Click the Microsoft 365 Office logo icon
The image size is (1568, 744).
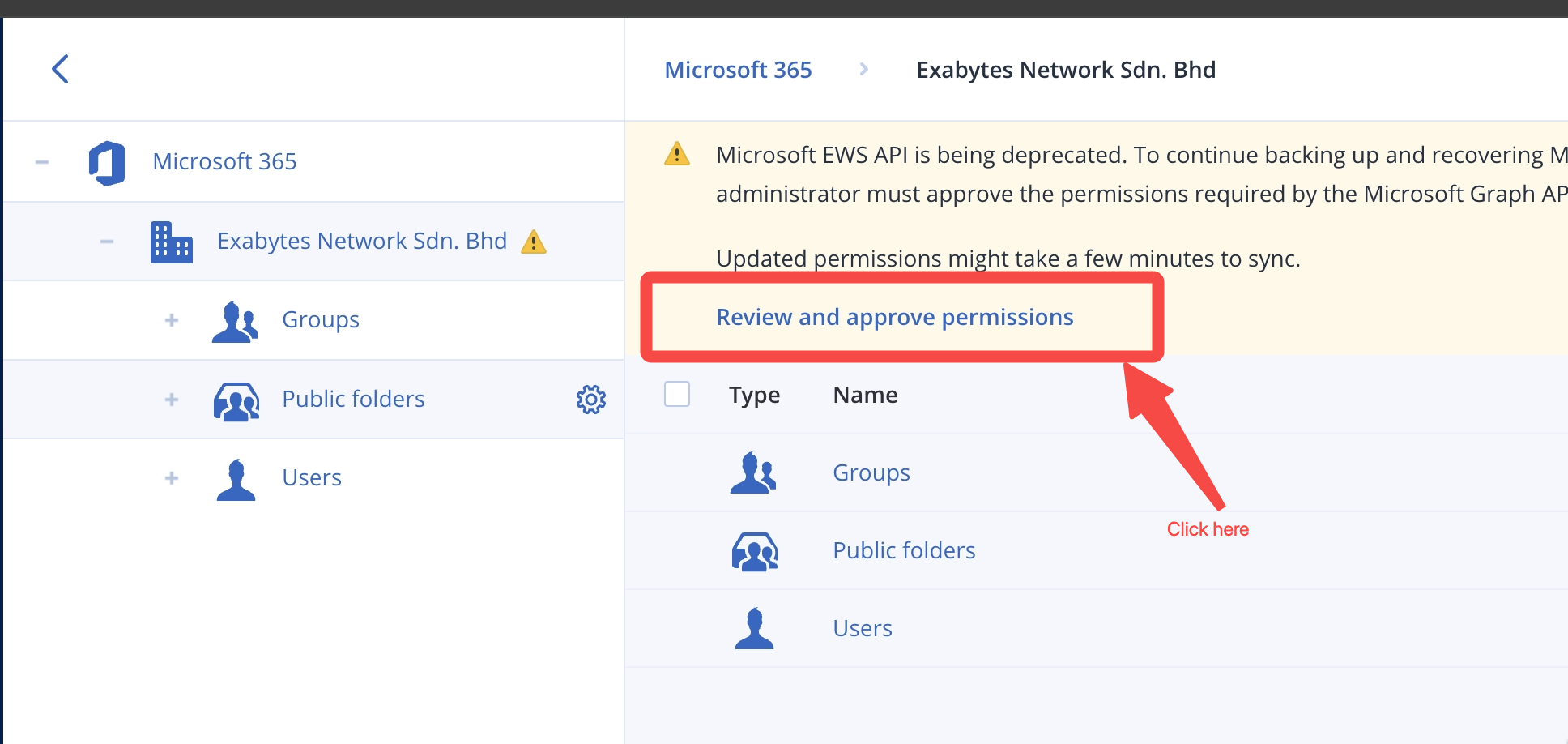[x=107, y=163]
